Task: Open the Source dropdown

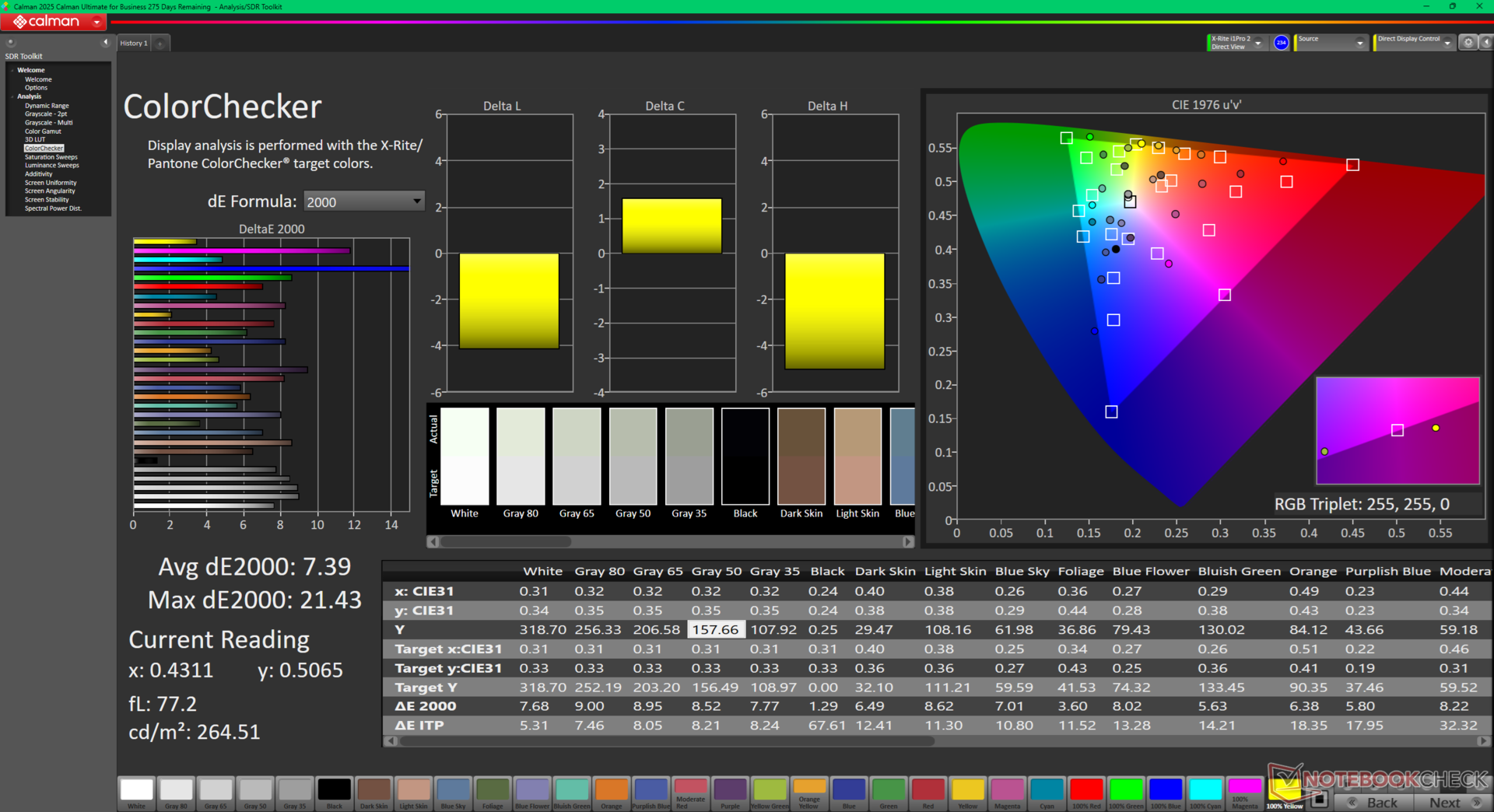Action: coord(1359,43)
